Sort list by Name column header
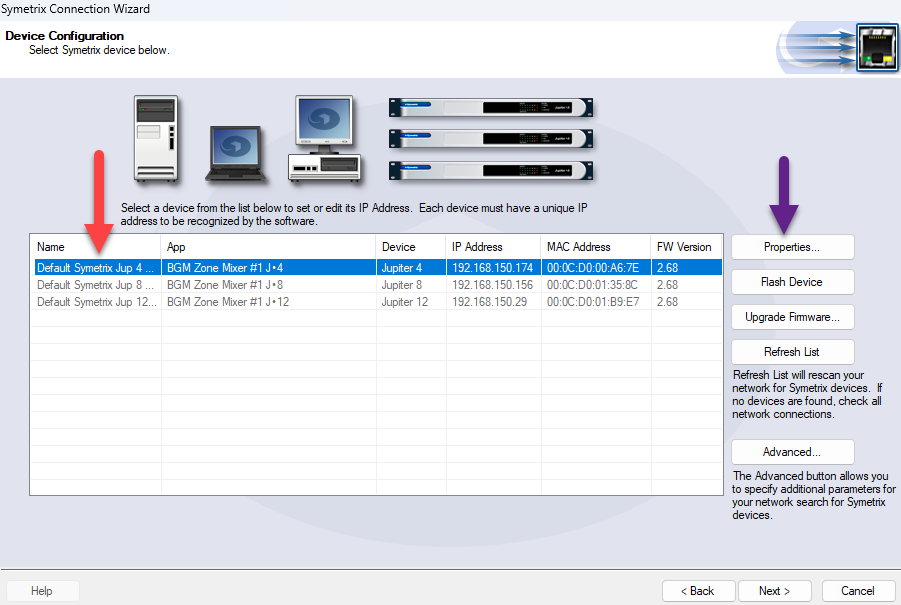The width and height of the screenshot is (901, 605). (95, 247)
